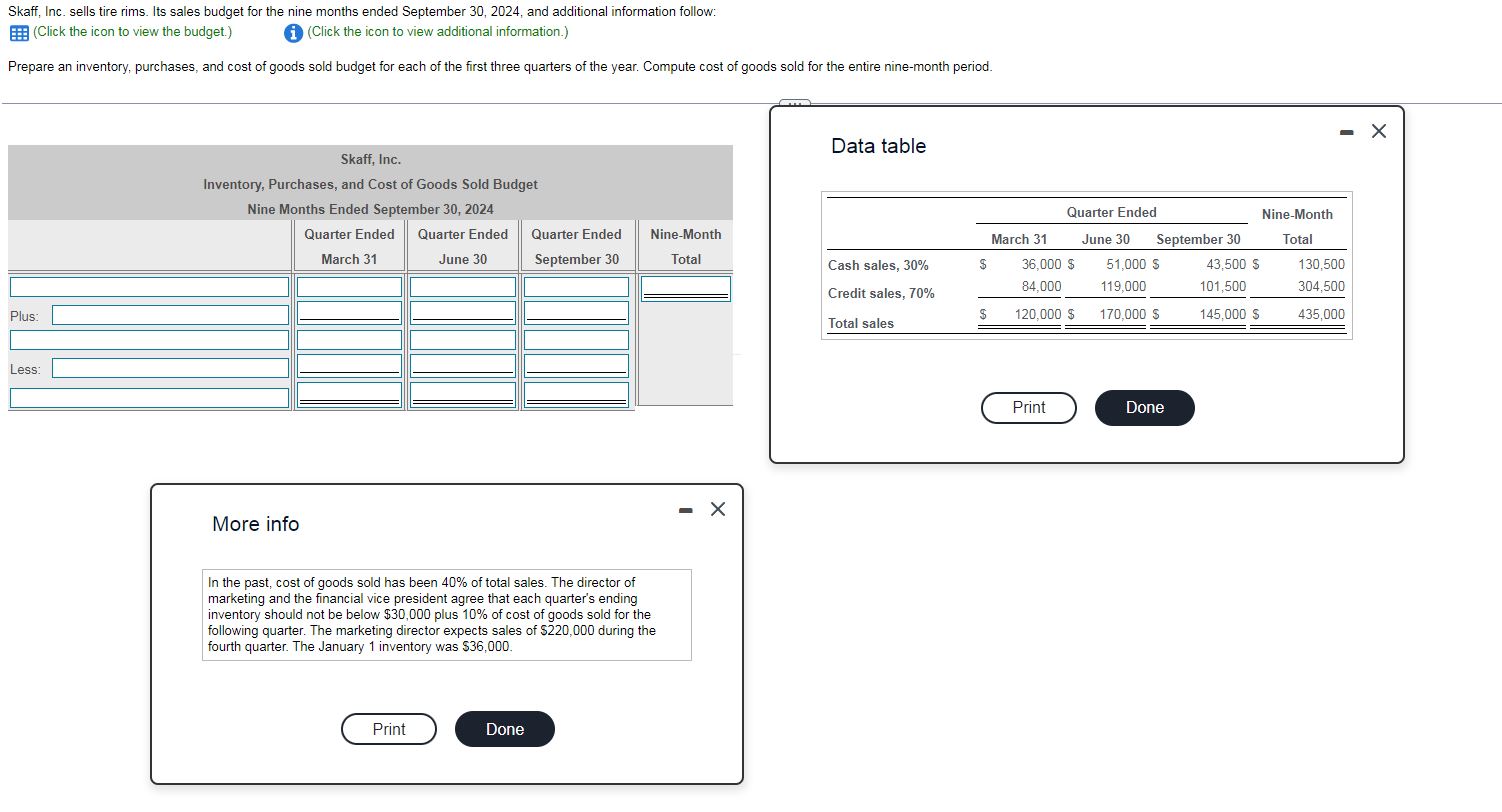This screenshot has width=1502, height=812.
Task: Select the first row June 30 amount field
Action: [x=463, y=287]
